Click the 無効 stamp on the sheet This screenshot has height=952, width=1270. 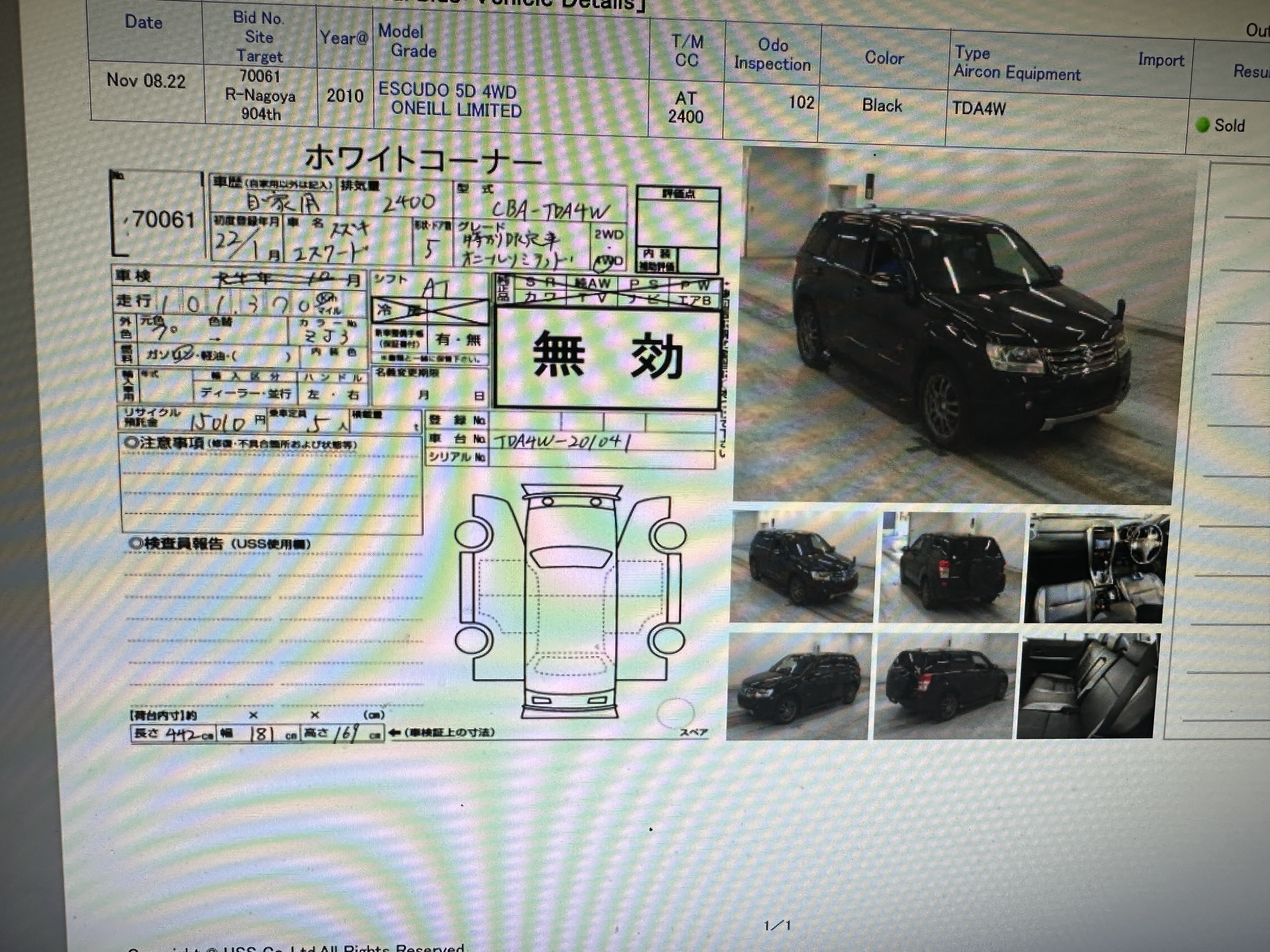(608, 358)
